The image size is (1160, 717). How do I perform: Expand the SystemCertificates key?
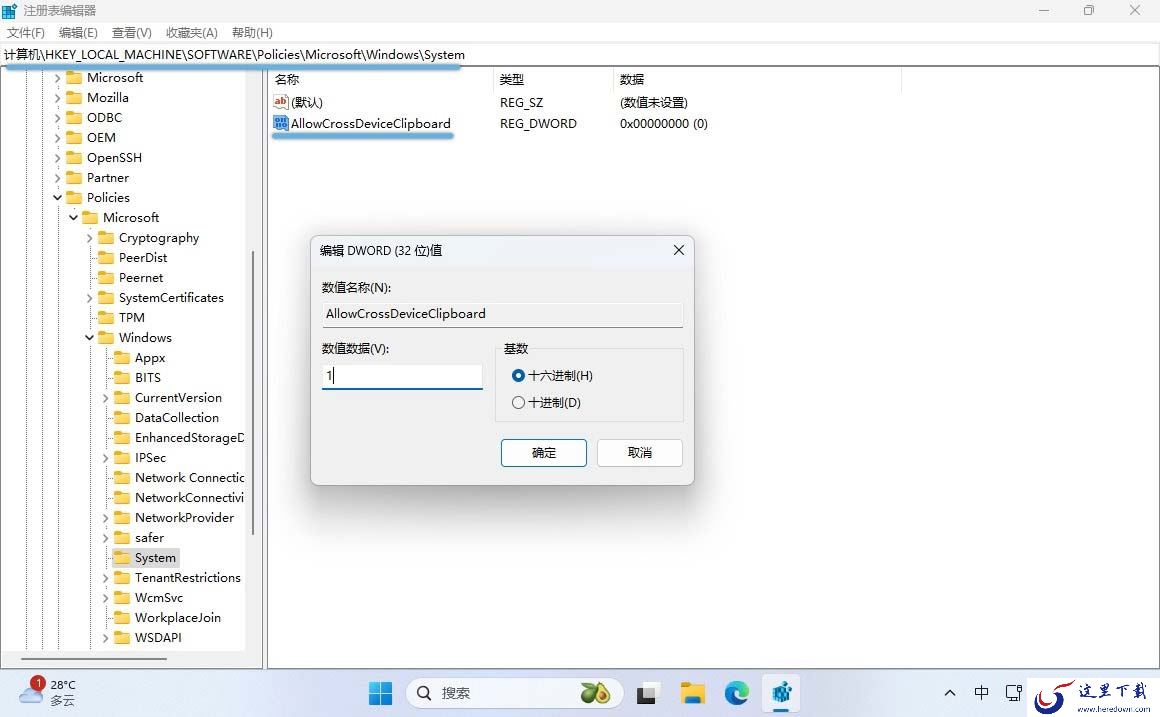click(x=90, y=297)
